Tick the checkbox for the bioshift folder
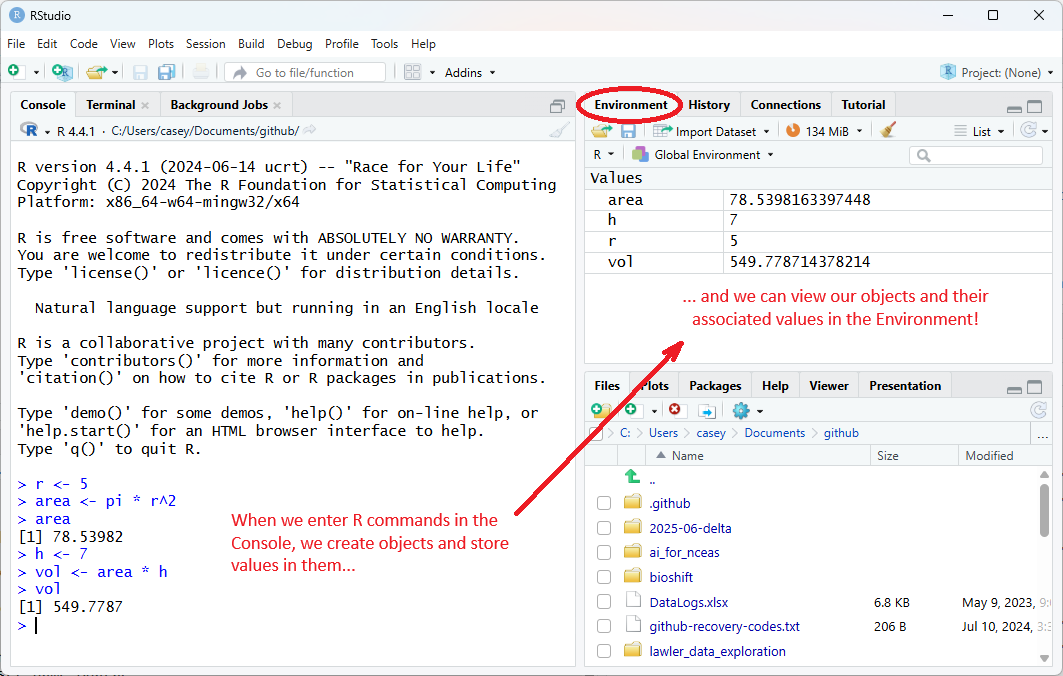 604,577
